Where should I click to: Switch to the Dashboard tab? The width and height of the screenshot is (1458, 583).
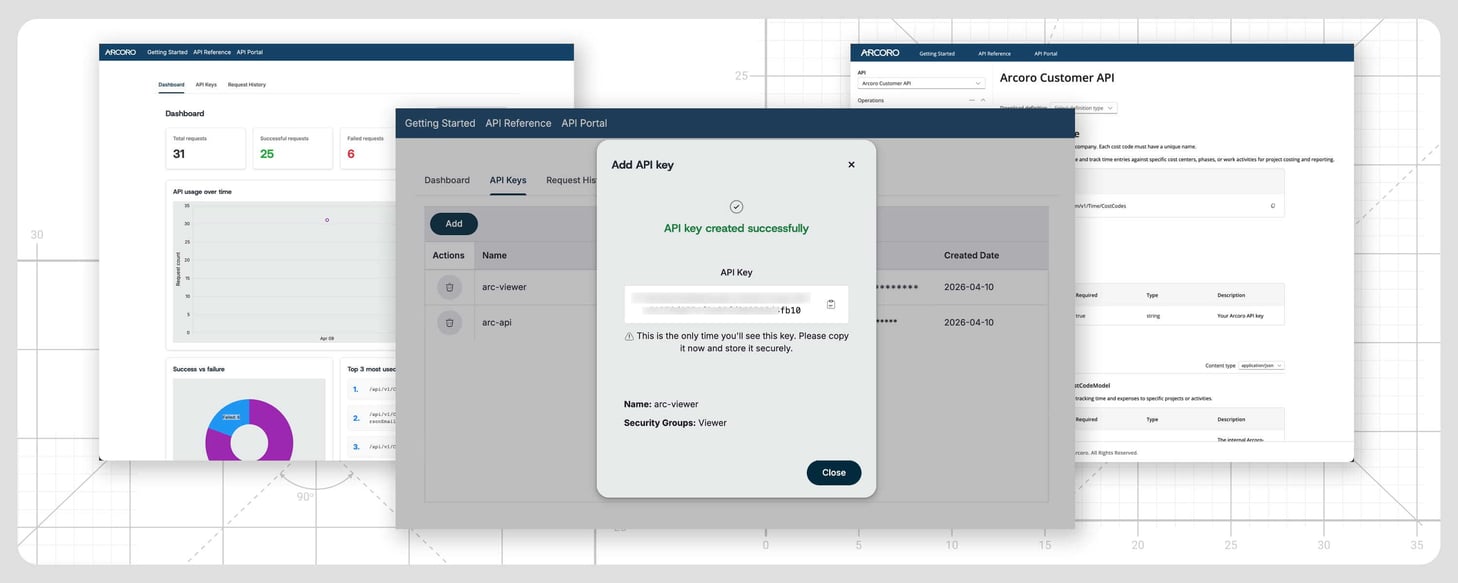pos(447,180)
